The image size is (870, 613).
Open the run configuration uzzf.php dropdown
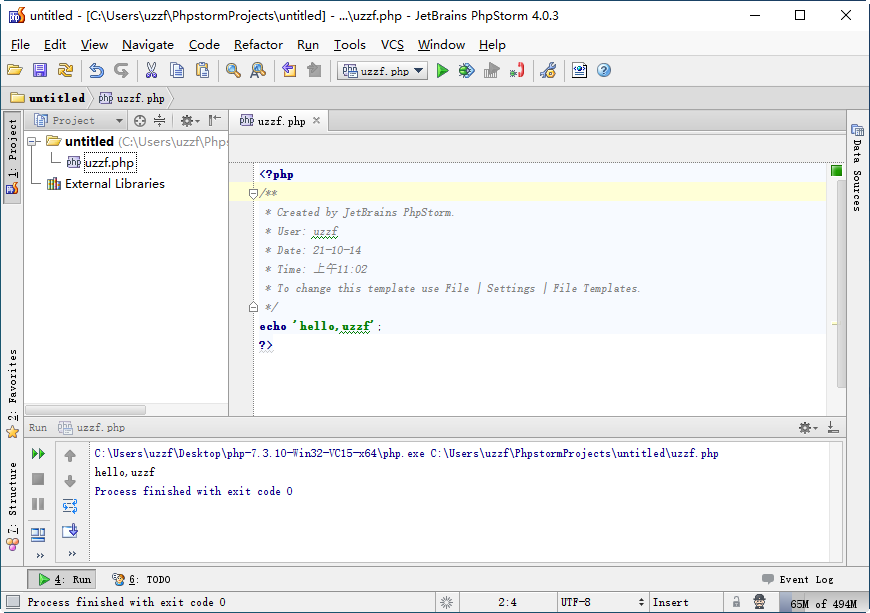(x=382, y=71)
